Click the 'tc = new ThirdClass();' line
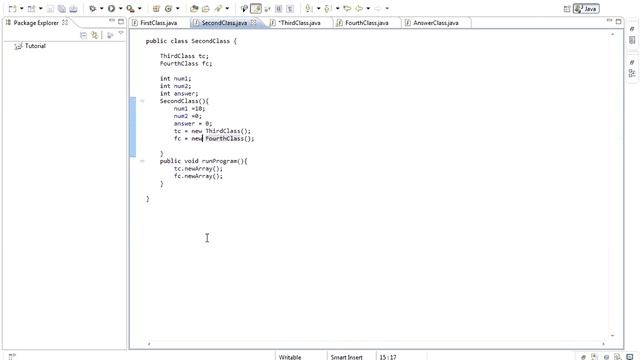 click(x=212, y=131)
